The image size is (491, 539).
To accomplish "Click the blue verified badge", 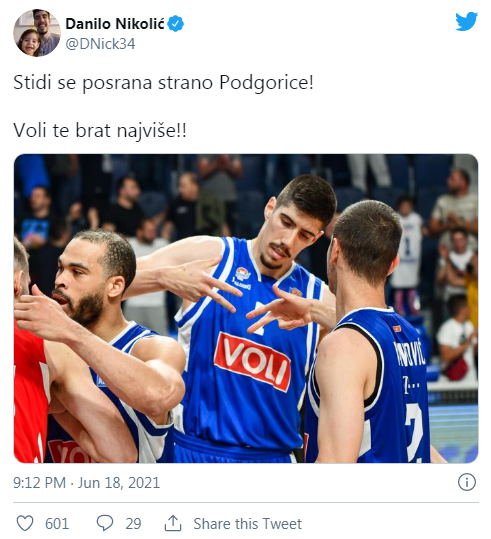I will click(x=176, y=24).
